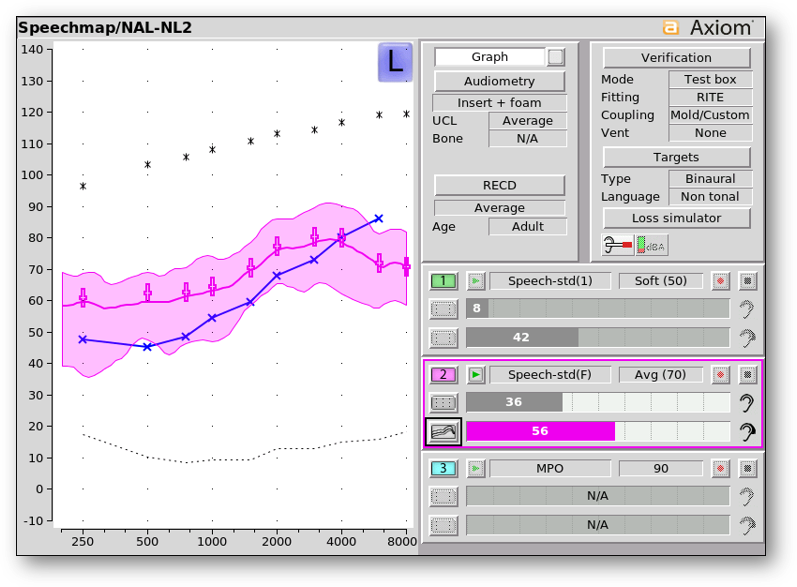Select test number 3 cyan button
Screen dimensions: 797x587
point(443,469)
